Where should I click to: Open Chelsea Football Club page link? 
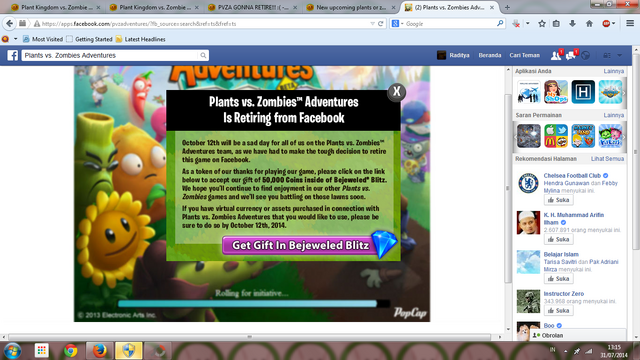(x=572, y=176)
